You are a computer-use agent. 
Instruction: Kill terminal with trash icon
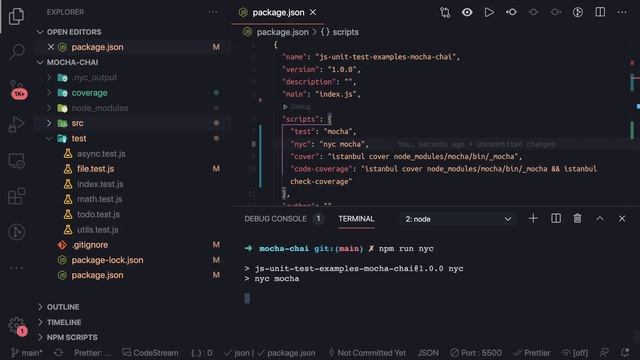578,219
